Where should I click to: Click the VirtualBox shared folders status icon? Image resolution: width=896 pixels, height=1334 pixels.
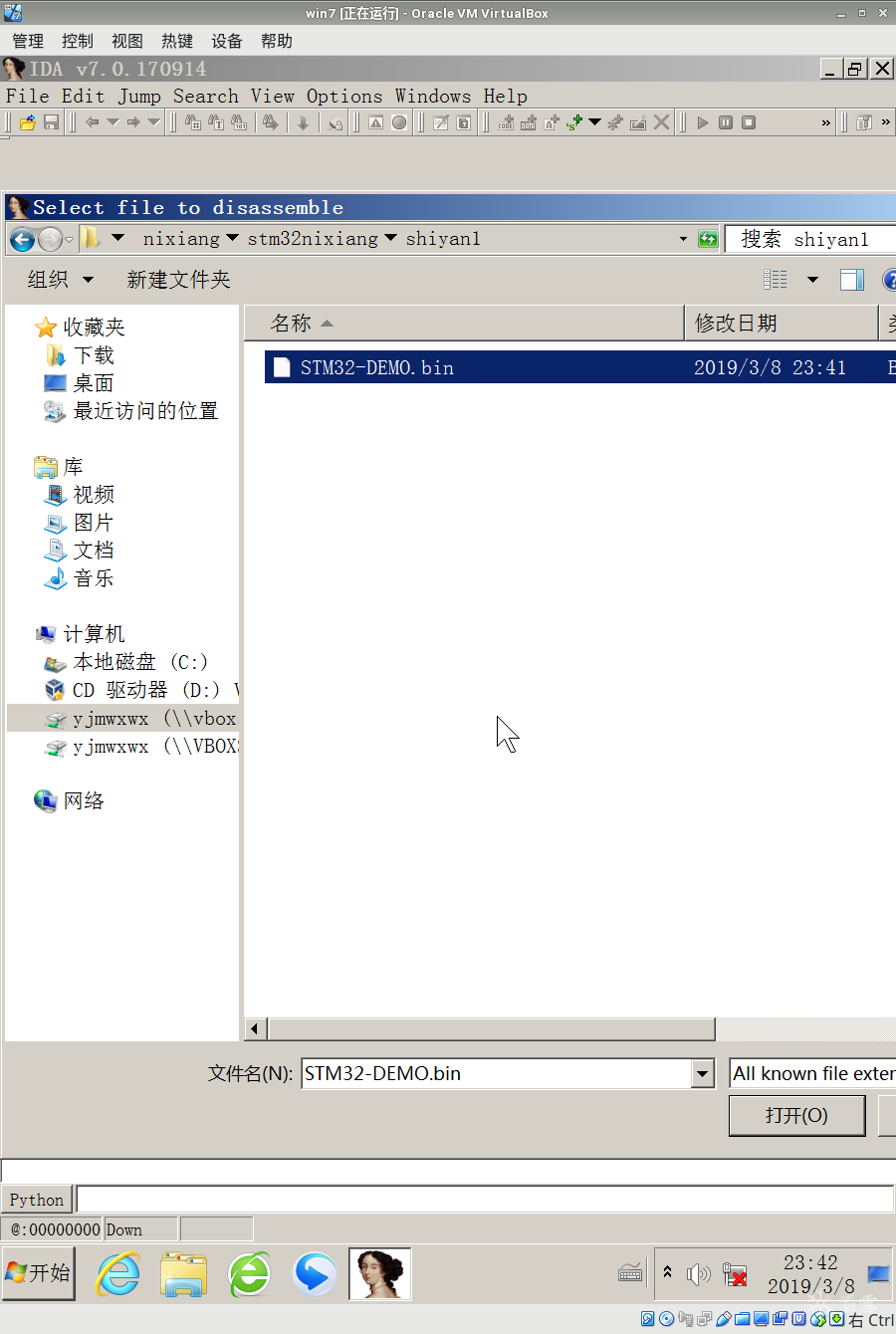tap(743, 1320)
